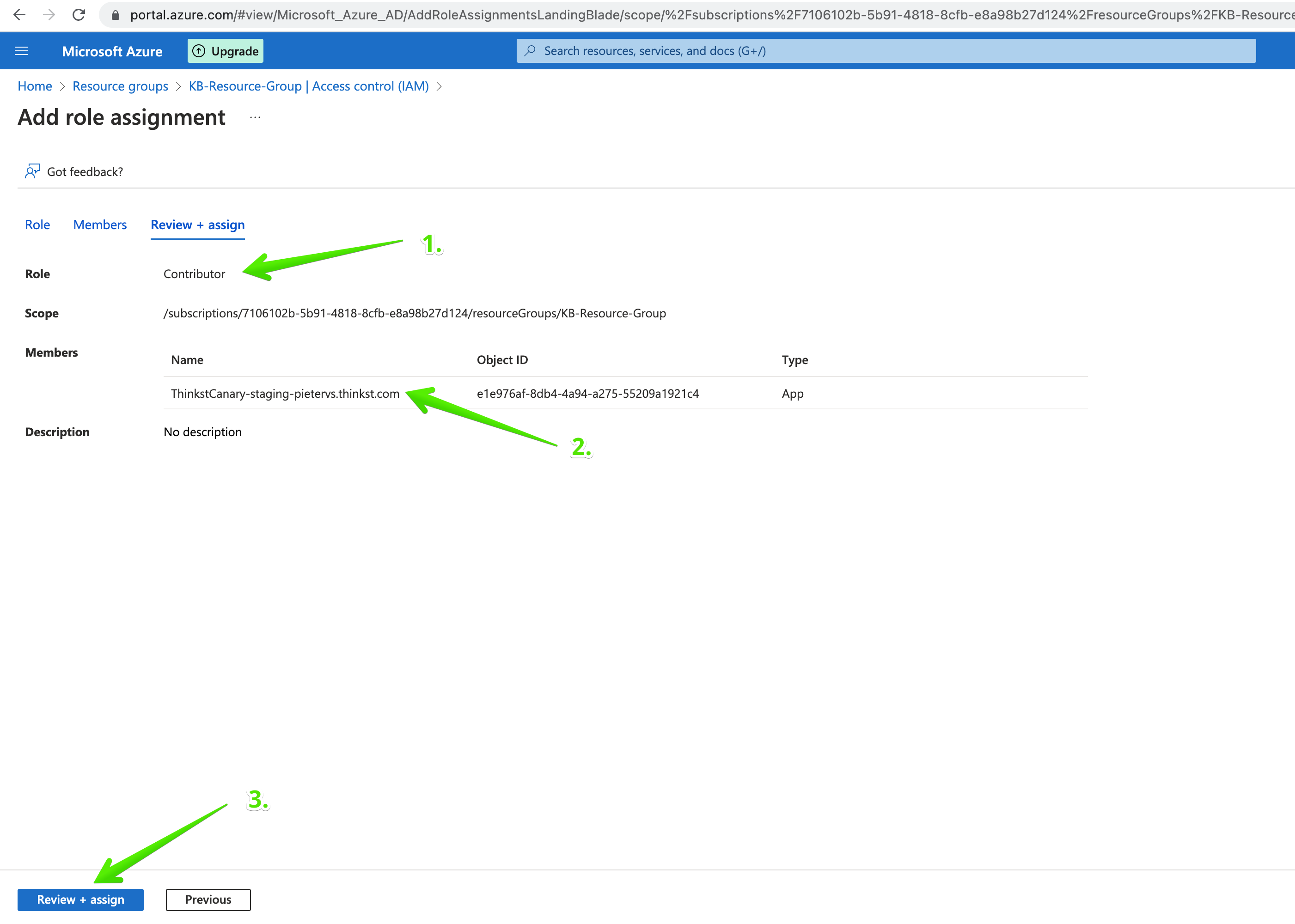Open the ellipsis more options menu
The width and height of the screenshot is (1295, 924).
[x=255, y=117]
